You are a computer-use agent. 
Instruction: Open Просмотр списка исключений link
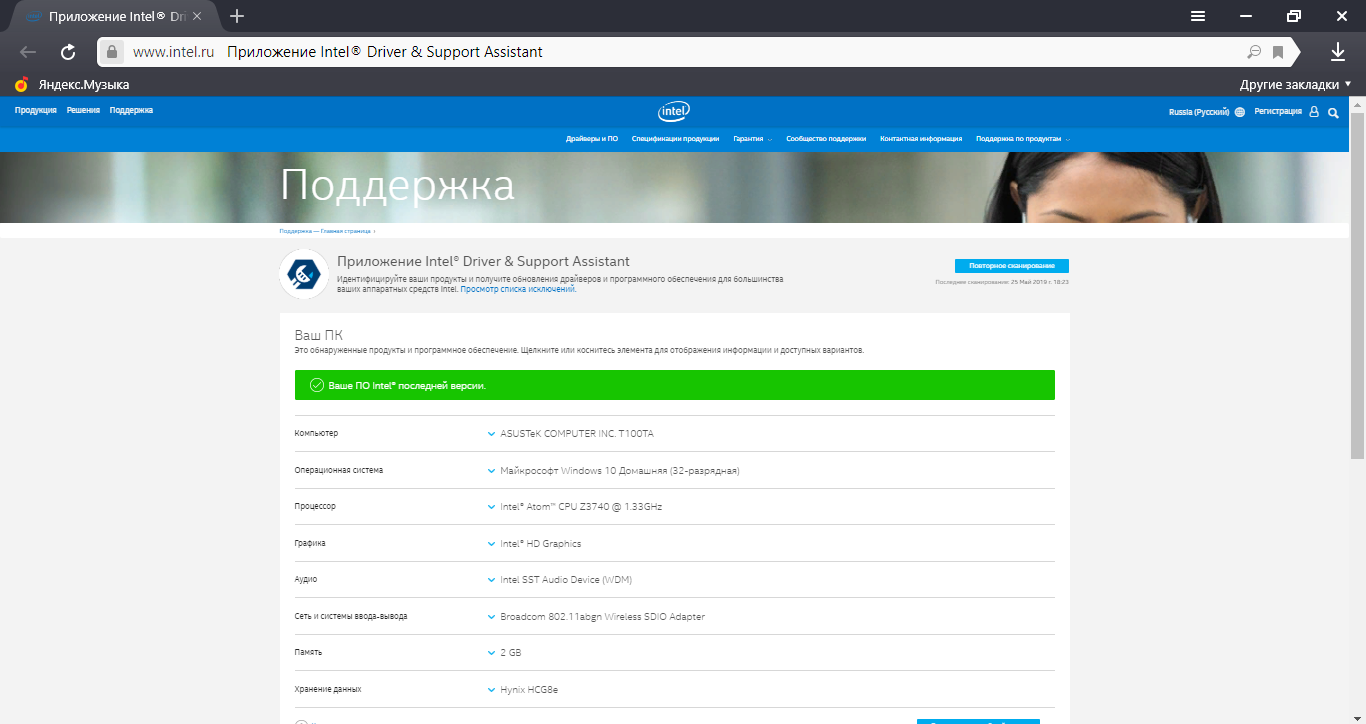(x=518, y=289)
